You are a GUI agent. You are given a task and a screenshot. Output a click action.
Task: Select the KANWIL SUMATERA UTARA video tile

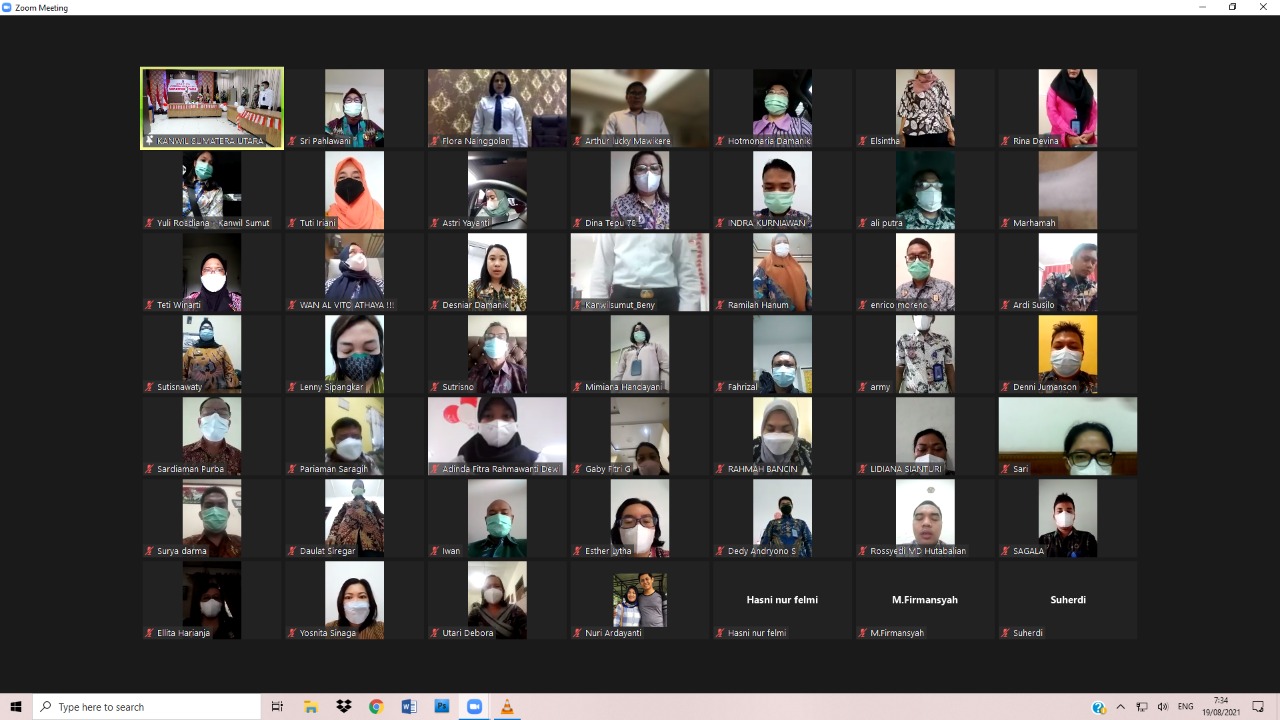point(212,108)
